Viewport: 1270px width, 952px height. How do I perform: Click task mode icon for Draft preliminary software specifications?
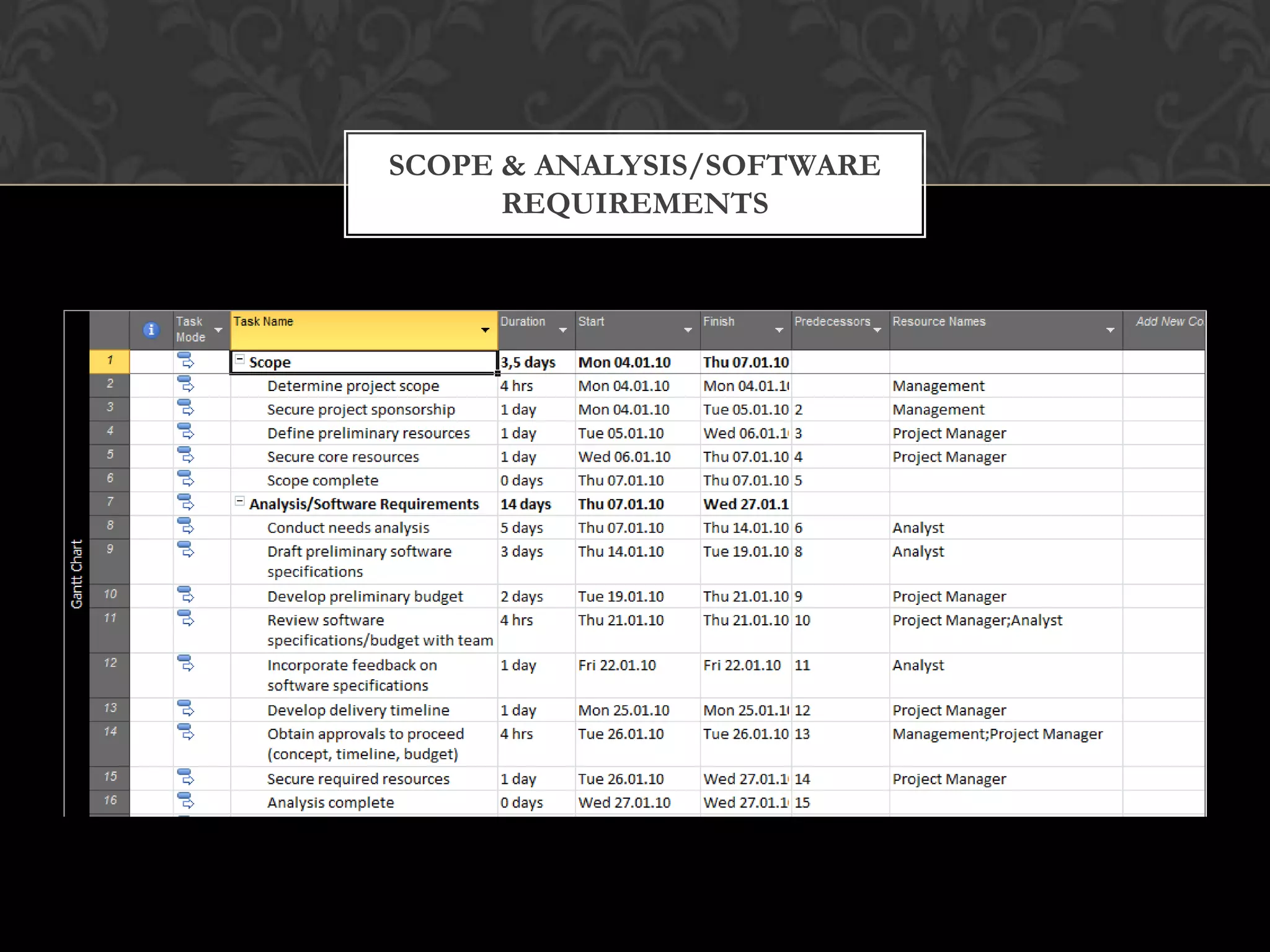(x=185, y=549)
